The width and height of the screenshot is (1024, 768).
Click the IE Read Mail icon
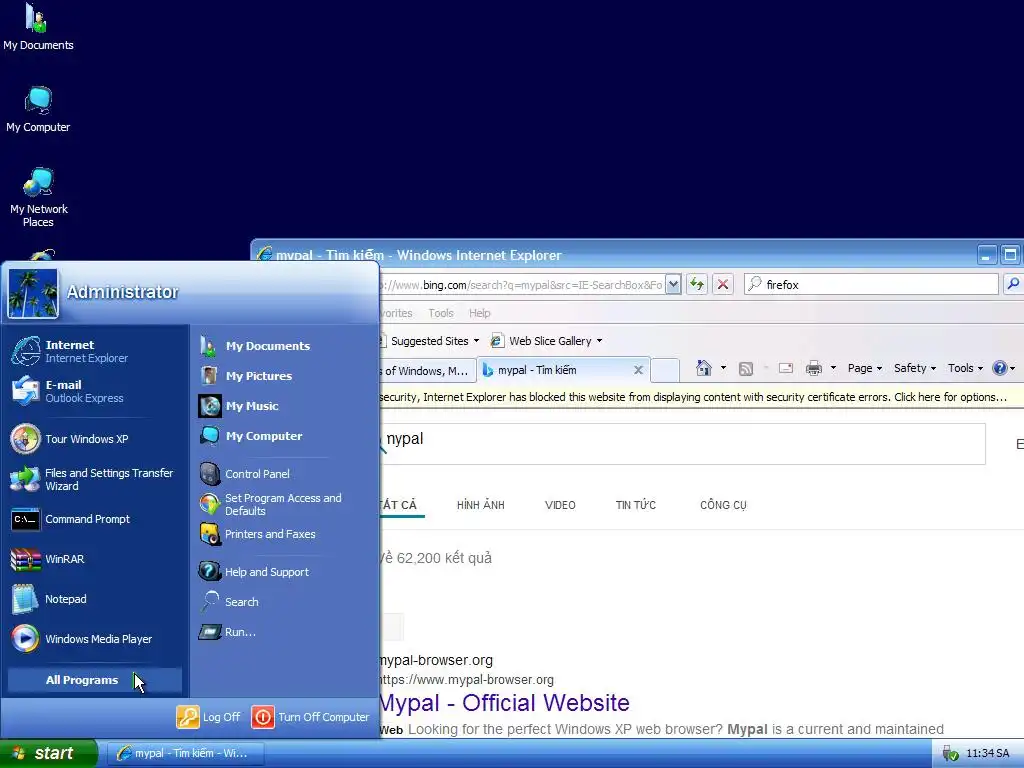[x=786, y=368]
